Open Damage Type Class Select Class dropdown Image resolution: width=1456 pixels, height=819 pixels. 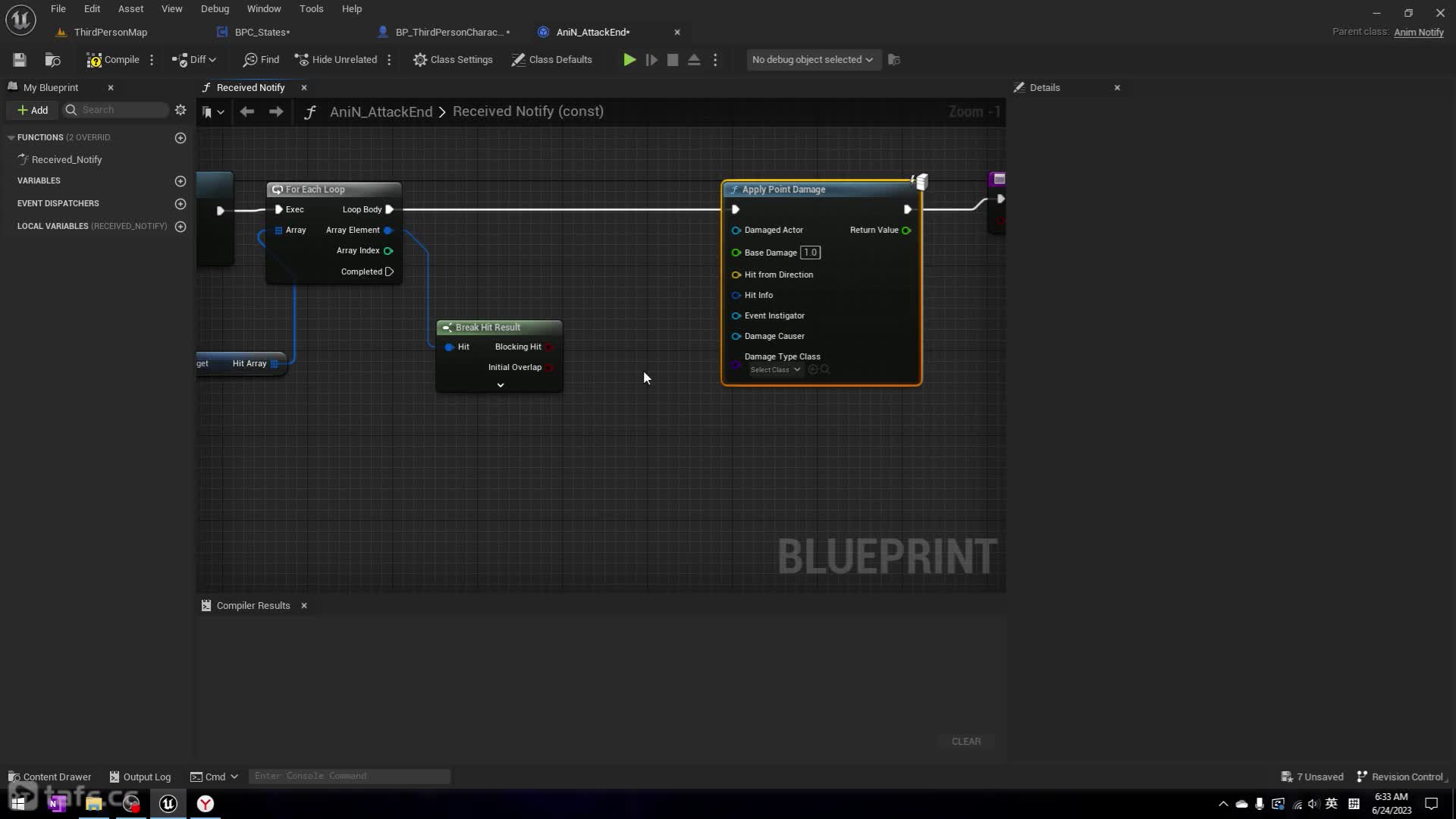click(775, 370)
